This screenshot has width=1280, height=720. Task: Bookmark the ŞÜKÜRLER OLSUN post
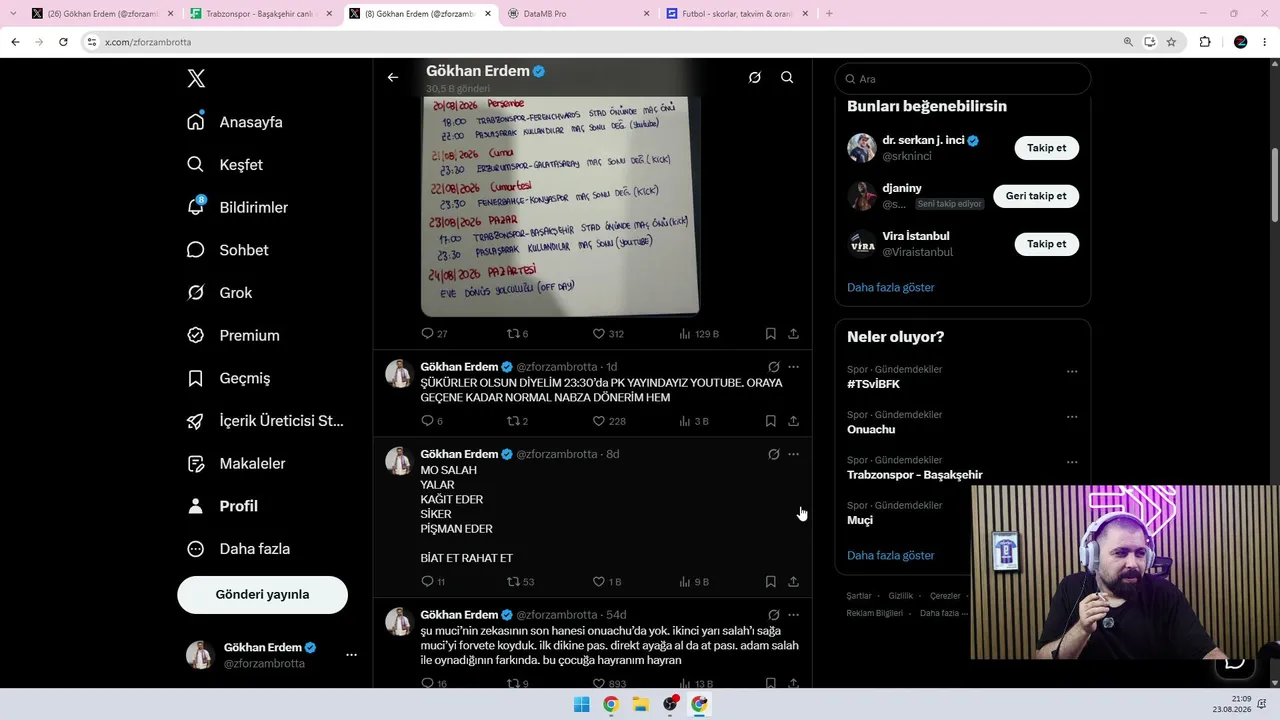coord(771,421)
